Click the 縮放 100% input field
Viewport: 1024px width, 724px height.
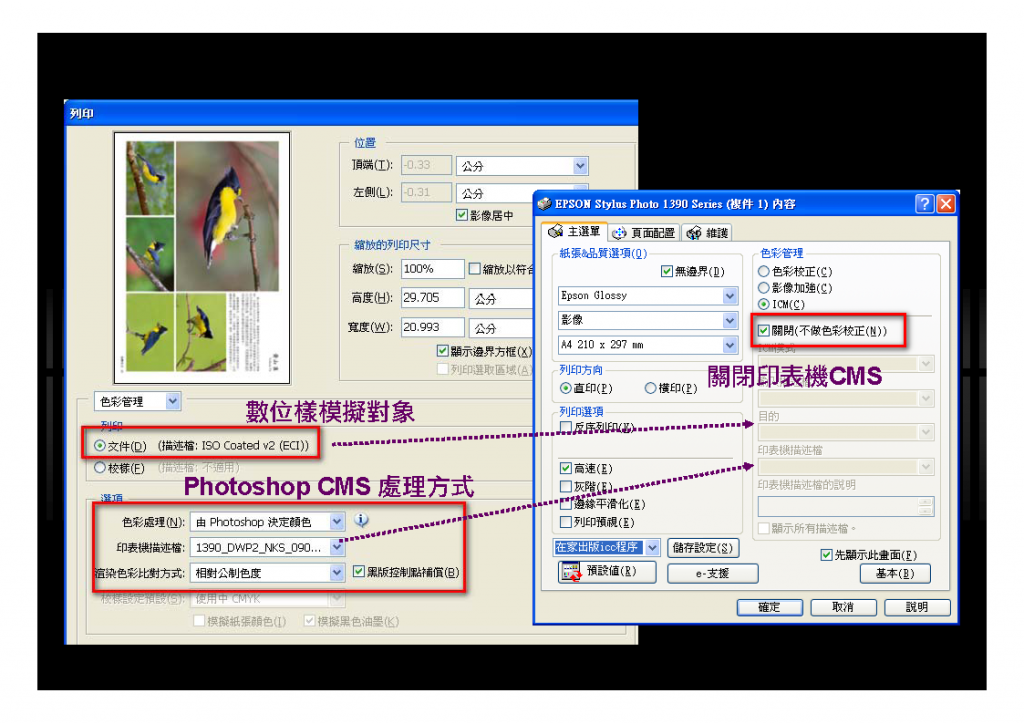432,269
